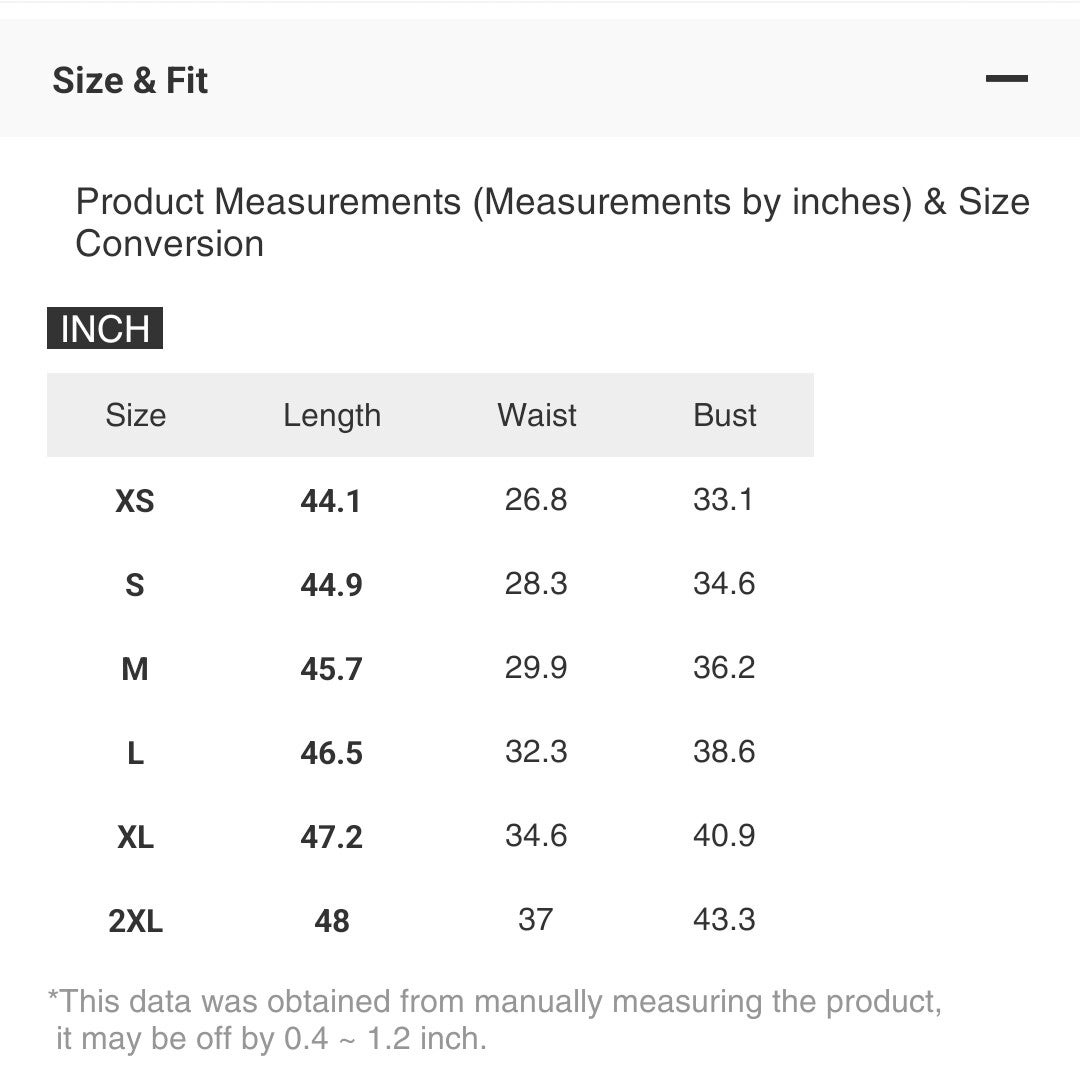Viewport: 1080px width, 1083px height.
Task: Click the Bust column header
Action: pyautogui.click(x=724, y=415)
